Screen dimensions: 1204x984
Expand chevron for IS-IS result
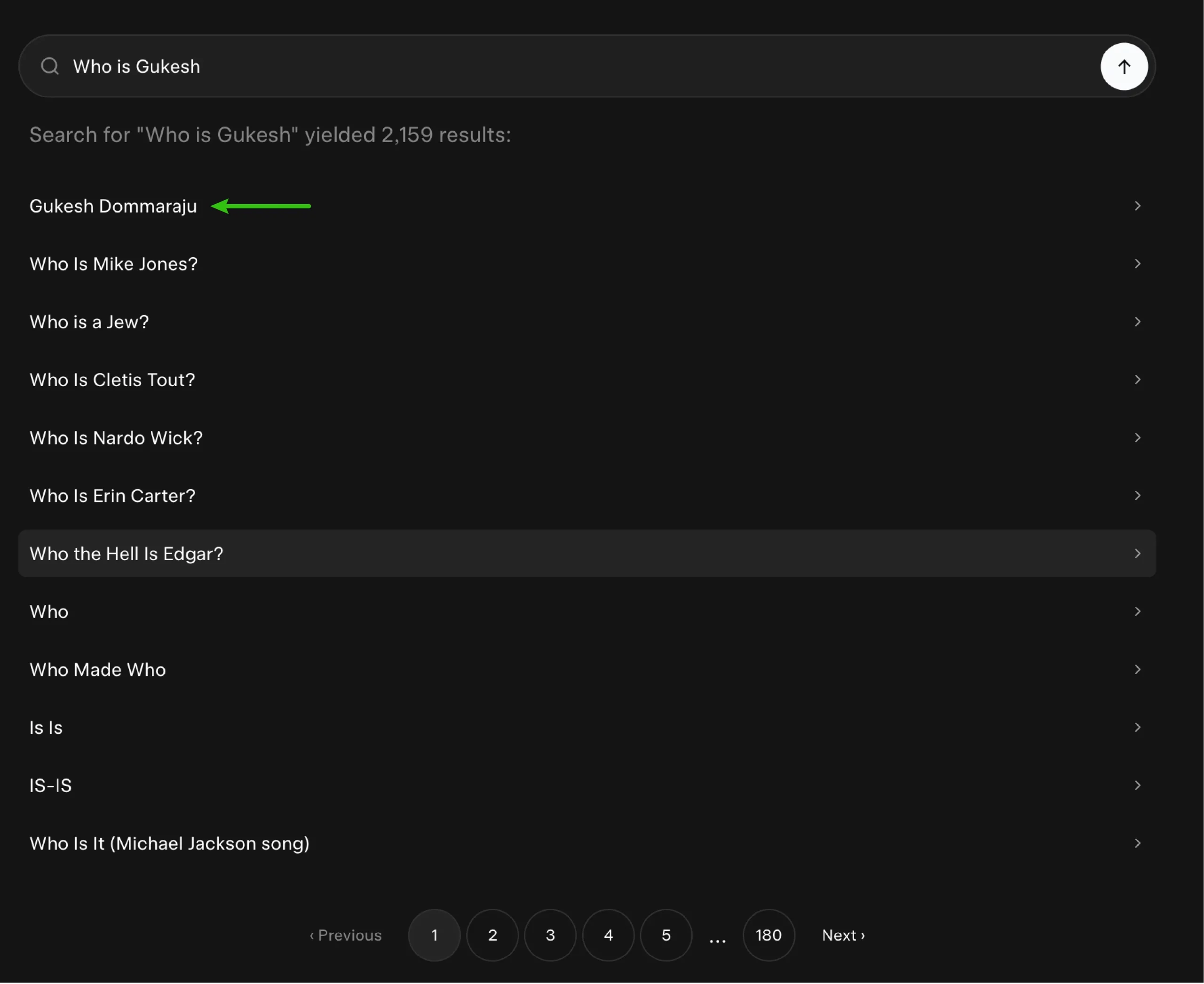1137,785
